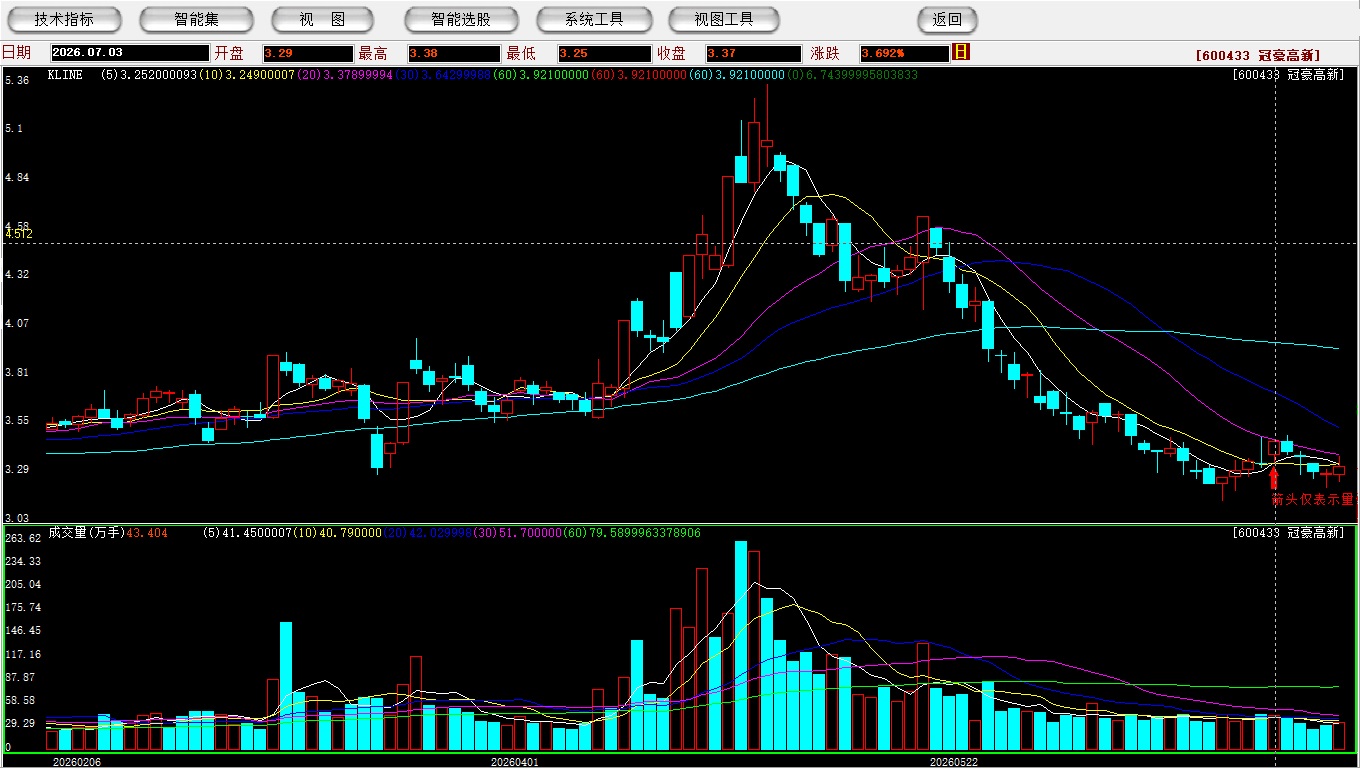Click the 20260522 date axis label
1360x768 pixels.
coord(954,762)
